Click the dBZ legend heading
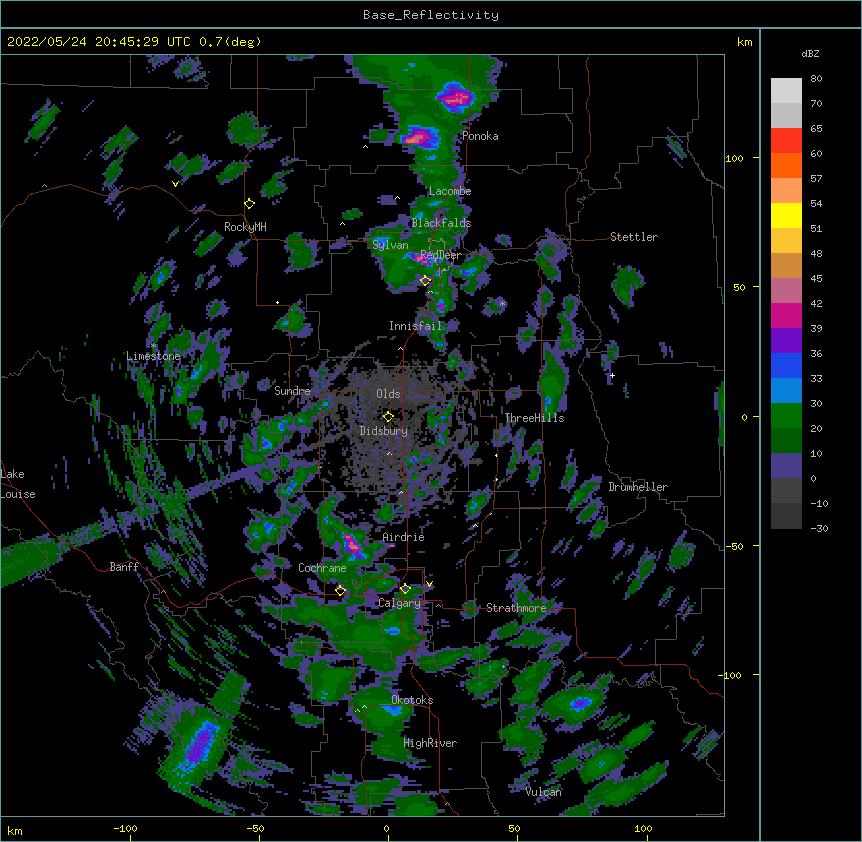 810,54
